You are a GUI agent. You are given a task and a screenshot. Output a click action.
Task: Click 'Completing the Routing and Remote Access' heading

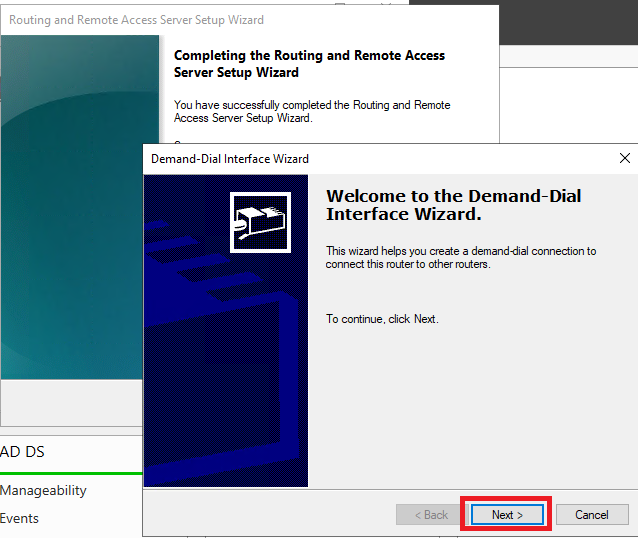click(x=309, y=64)
